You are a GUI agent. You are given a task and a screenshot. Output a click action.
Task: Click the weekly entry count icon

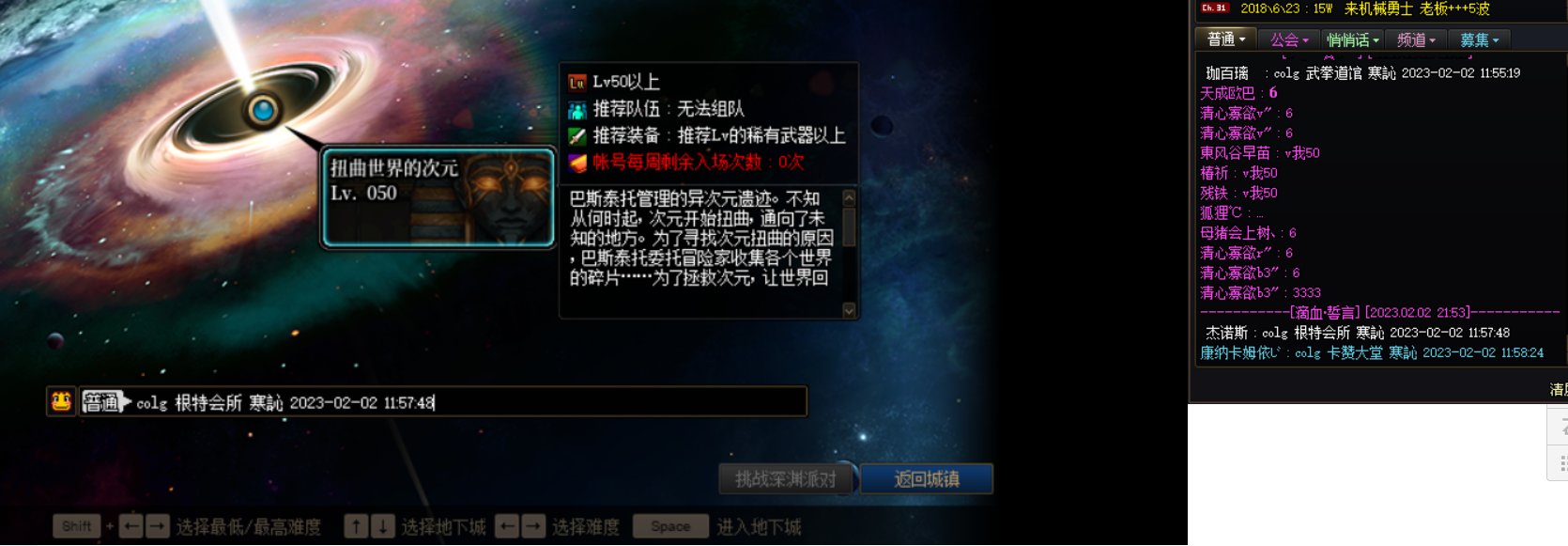coord(577,163)
